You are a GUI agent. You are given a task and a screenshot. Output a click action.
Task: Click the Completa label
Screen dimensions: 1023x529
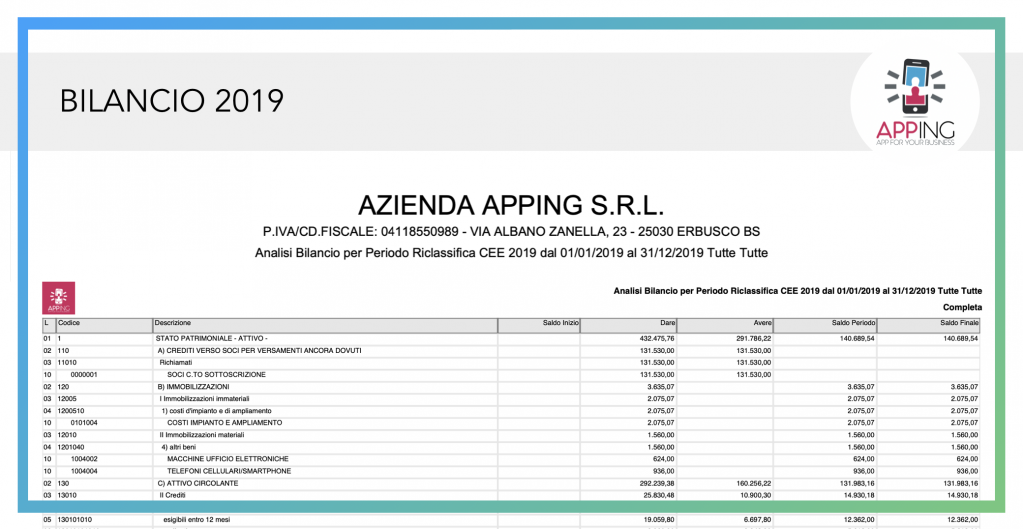[962, 307]
